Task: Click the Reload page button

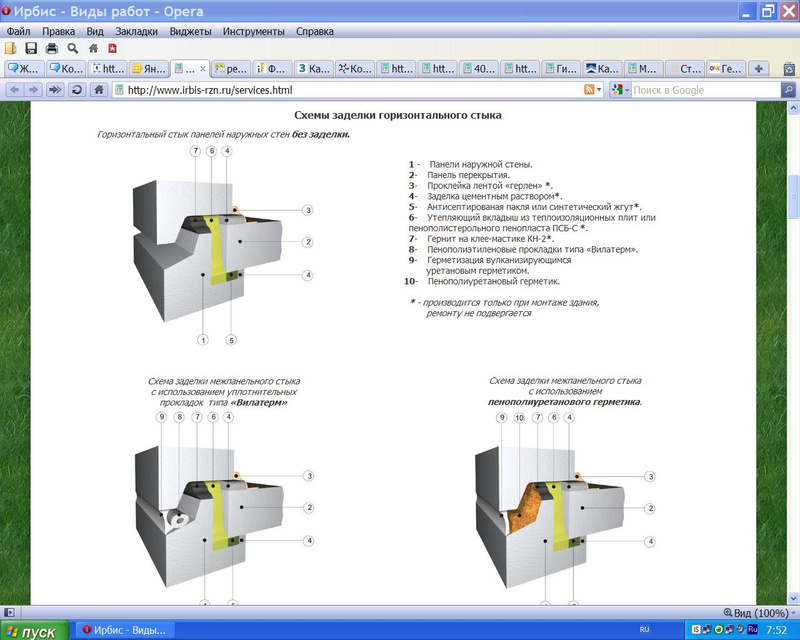Action: coord(77,90)
